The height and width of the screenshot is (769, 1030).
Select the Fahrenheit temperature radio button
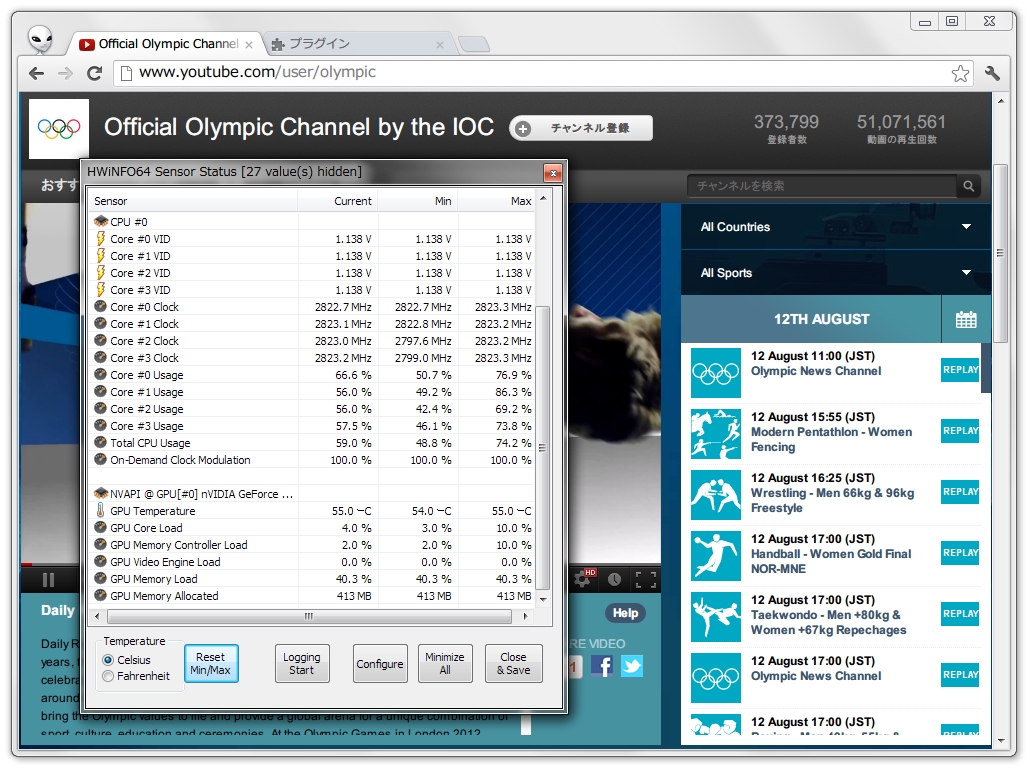coord(110,675)
